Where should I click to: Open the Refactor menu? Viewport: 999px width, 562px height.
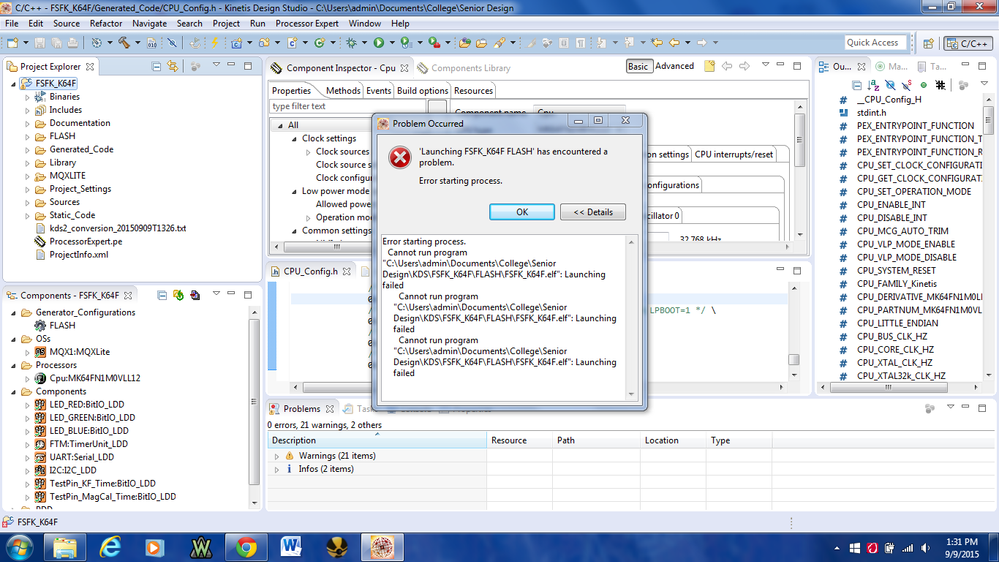click(106, 24)
